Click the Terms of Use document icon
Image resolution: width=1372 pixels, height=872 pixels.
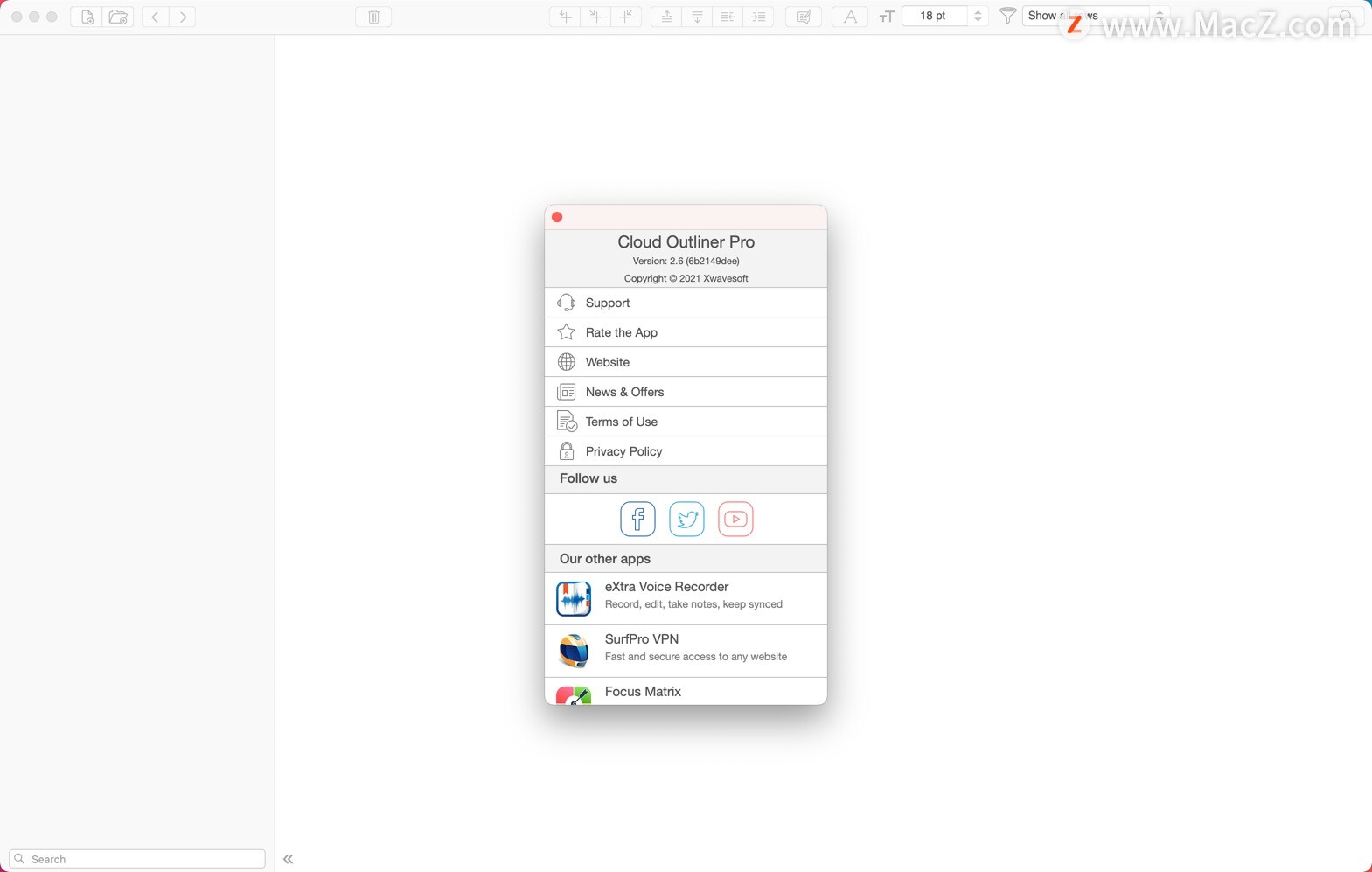[x=567, y=422]
